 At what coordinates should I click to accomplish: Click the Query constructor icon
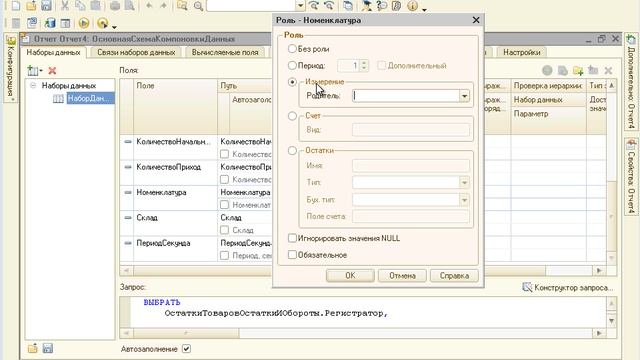click(x=527, y=287)
